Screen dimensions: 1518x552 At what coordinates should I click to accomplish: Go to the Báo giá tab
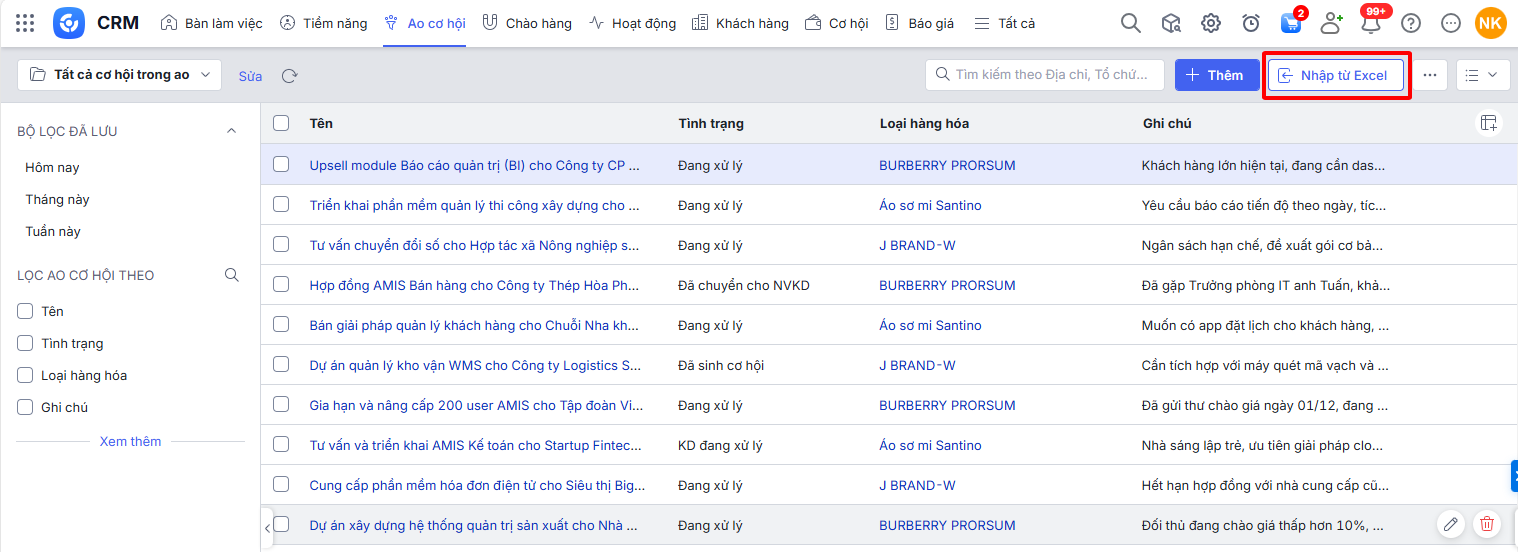point(919,23)
